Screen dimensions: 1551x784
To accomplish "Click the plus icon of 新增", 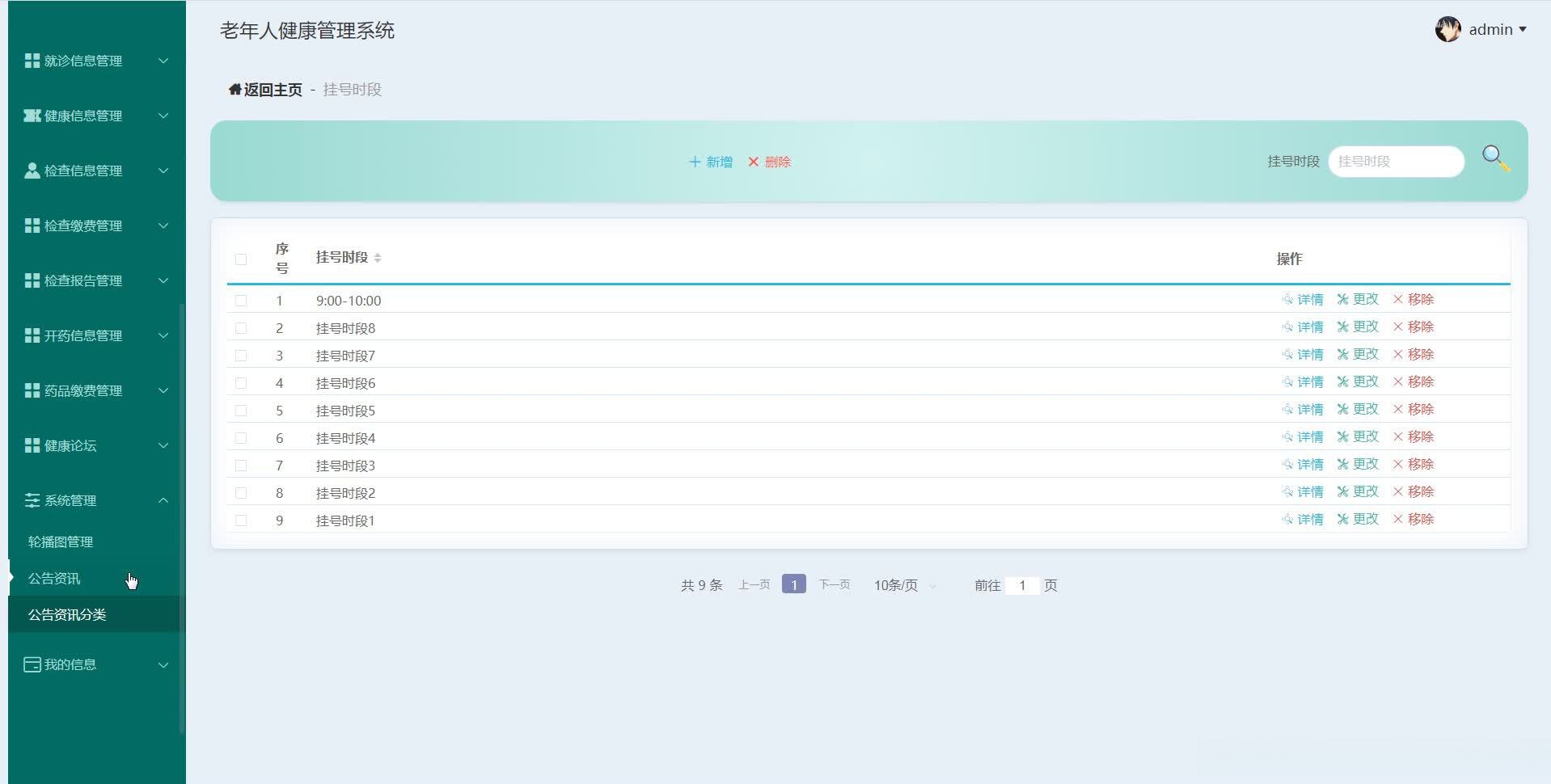I will coord(695,162).
